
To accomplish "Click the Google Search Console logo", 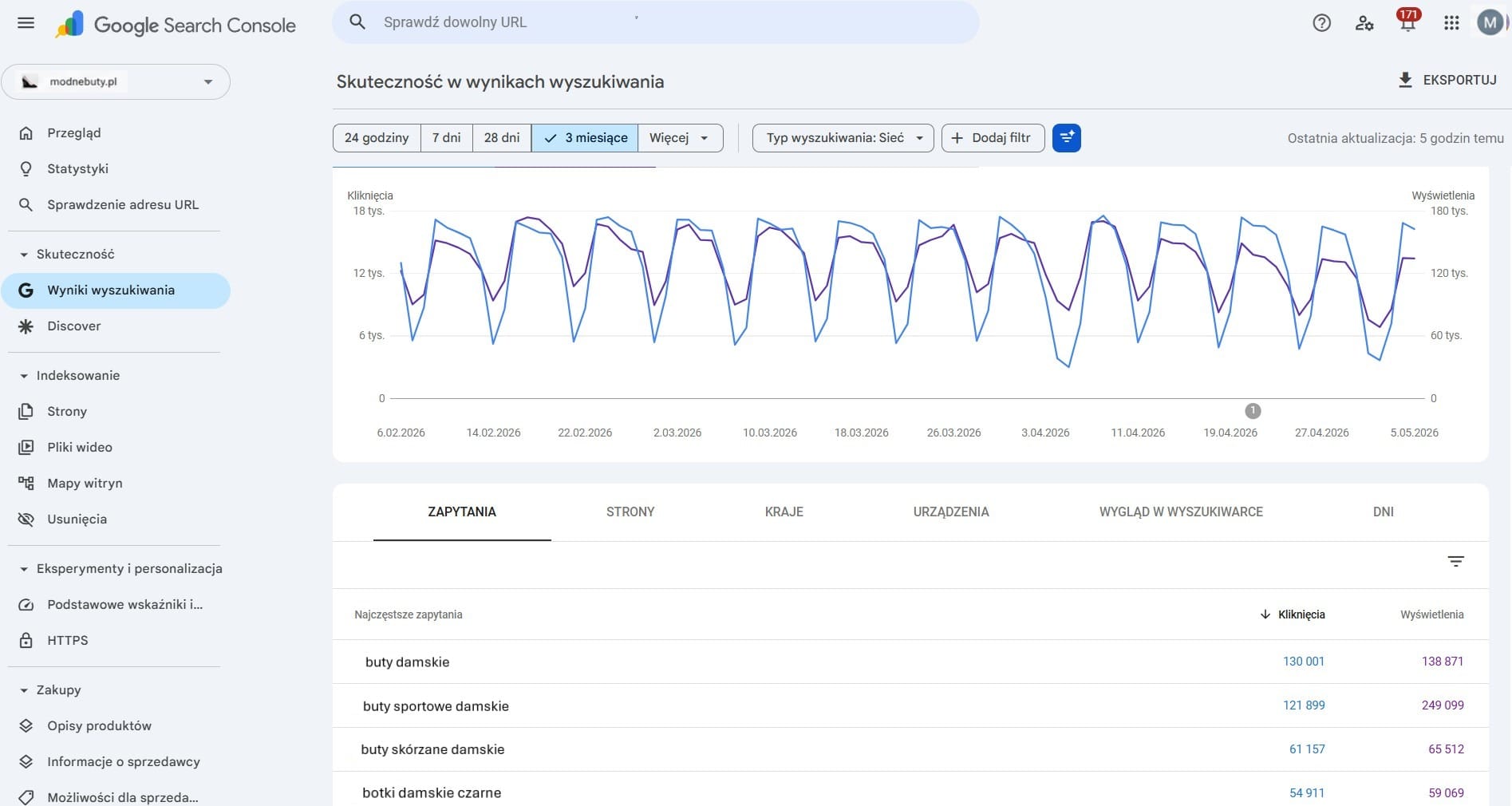I will click(176, 25).
